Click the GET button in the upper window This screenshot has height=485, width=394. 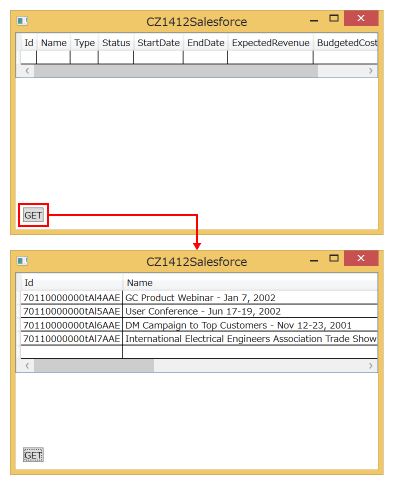point(33,215)
